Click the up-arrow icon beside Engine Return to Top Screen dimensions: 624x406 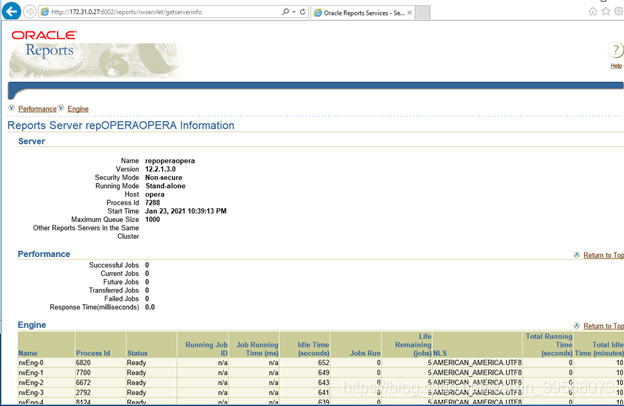pos(577,326)
